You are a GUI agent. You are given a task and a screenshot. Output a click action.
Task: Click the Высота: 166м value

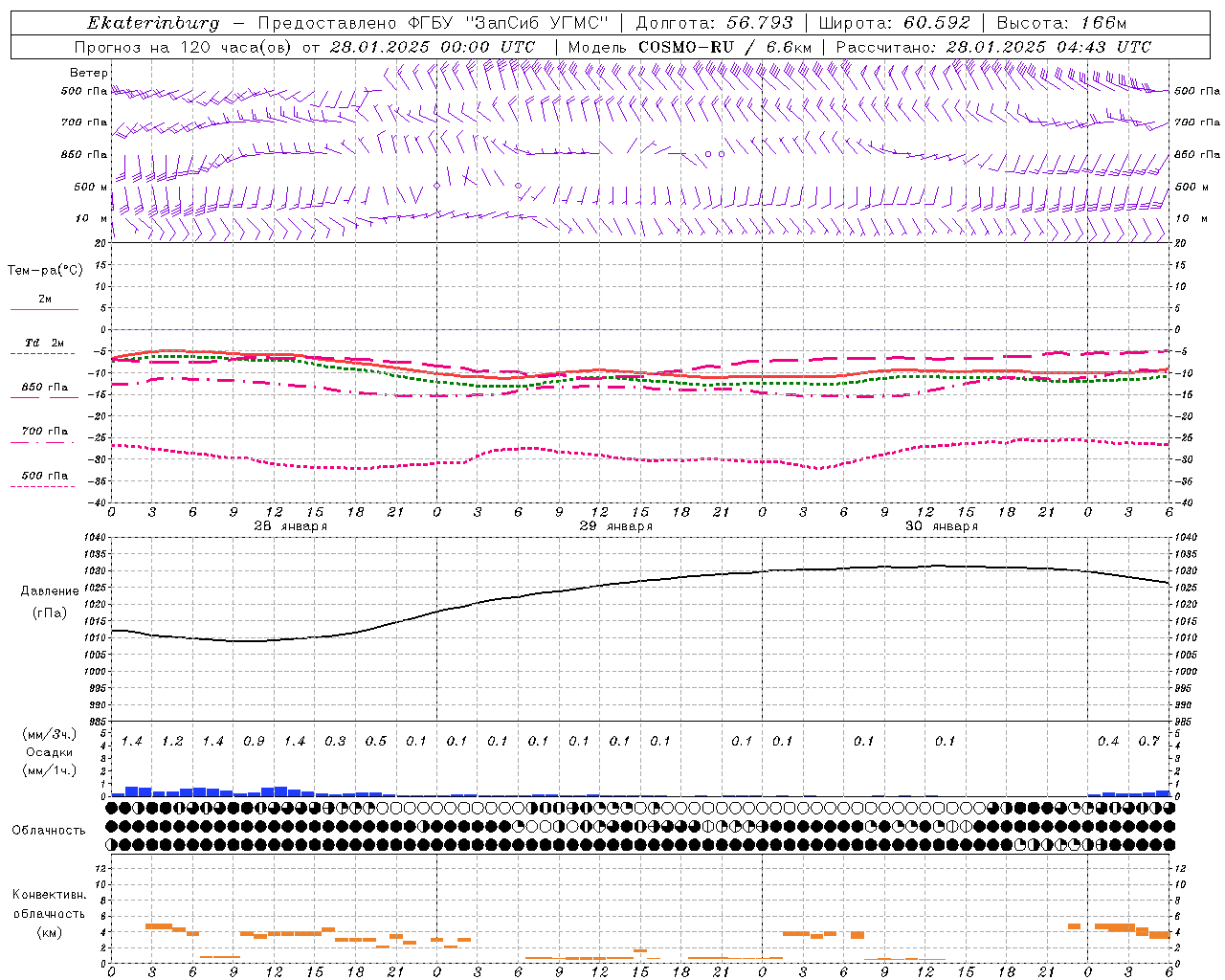click(x=1061, y=23)
